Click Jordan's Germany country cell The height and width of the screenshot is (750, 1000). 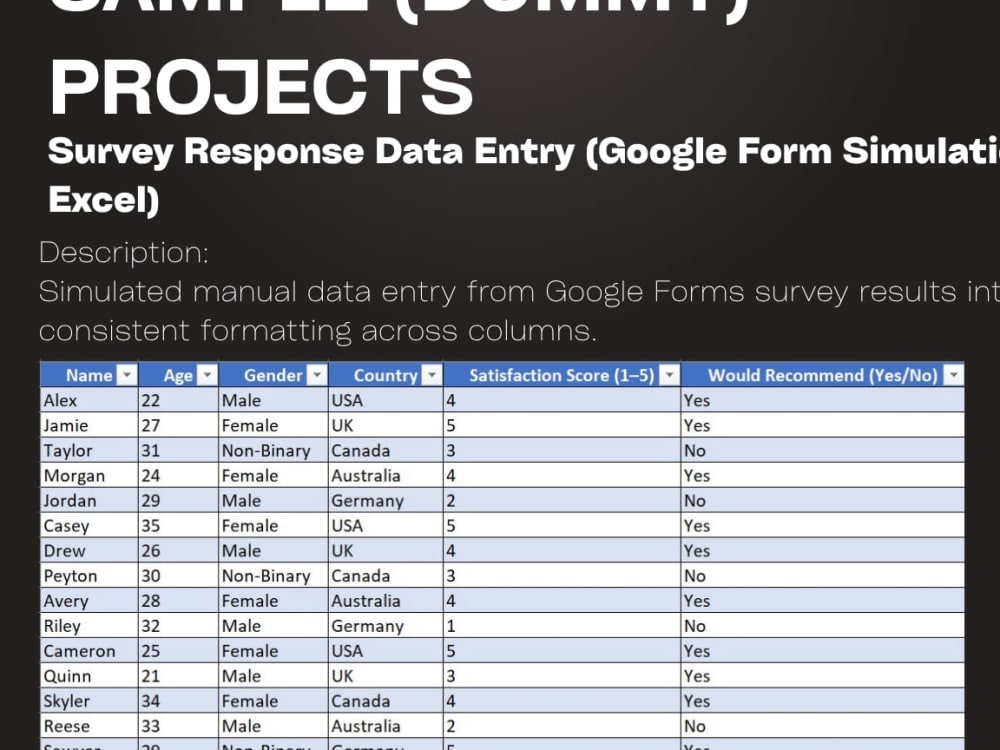pyautogui.click(x=385, y=501)
